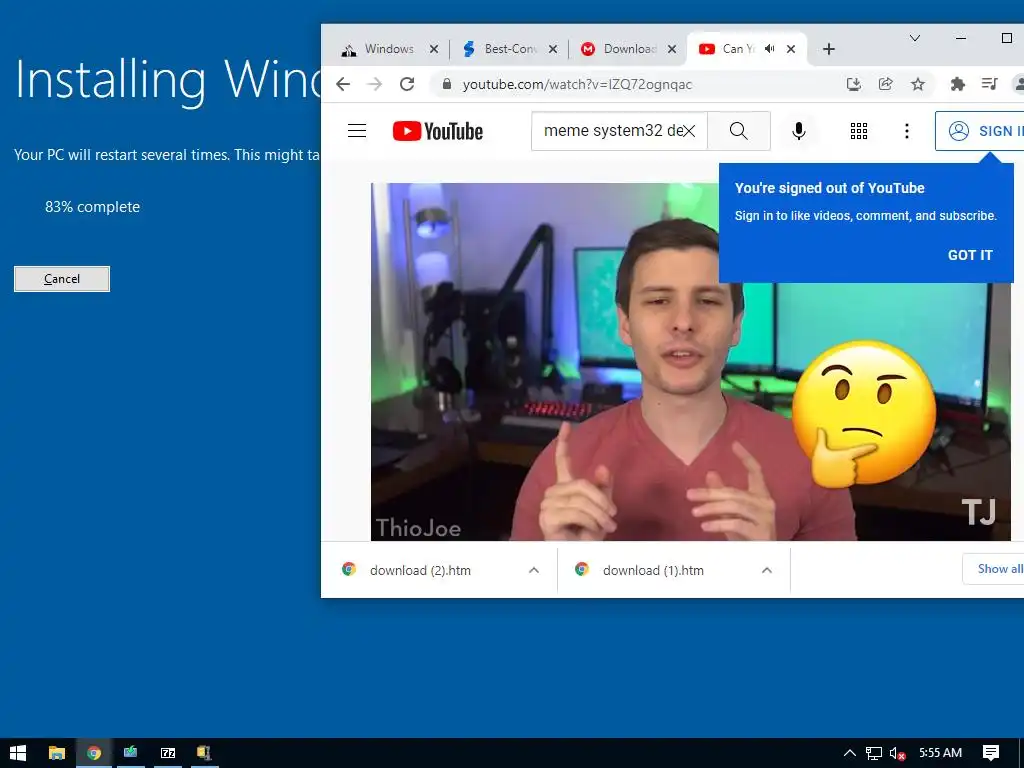The width and height of the screenshot is (1024, 768).
Task: Click the ThioJoe video player
Action: (x=690, y=362)
